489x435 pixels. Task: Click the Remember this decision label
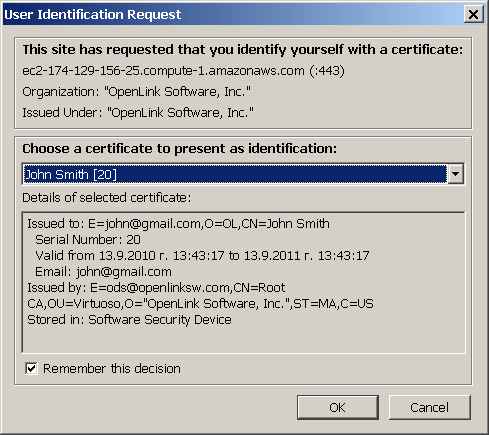click(x=112, y=369)
